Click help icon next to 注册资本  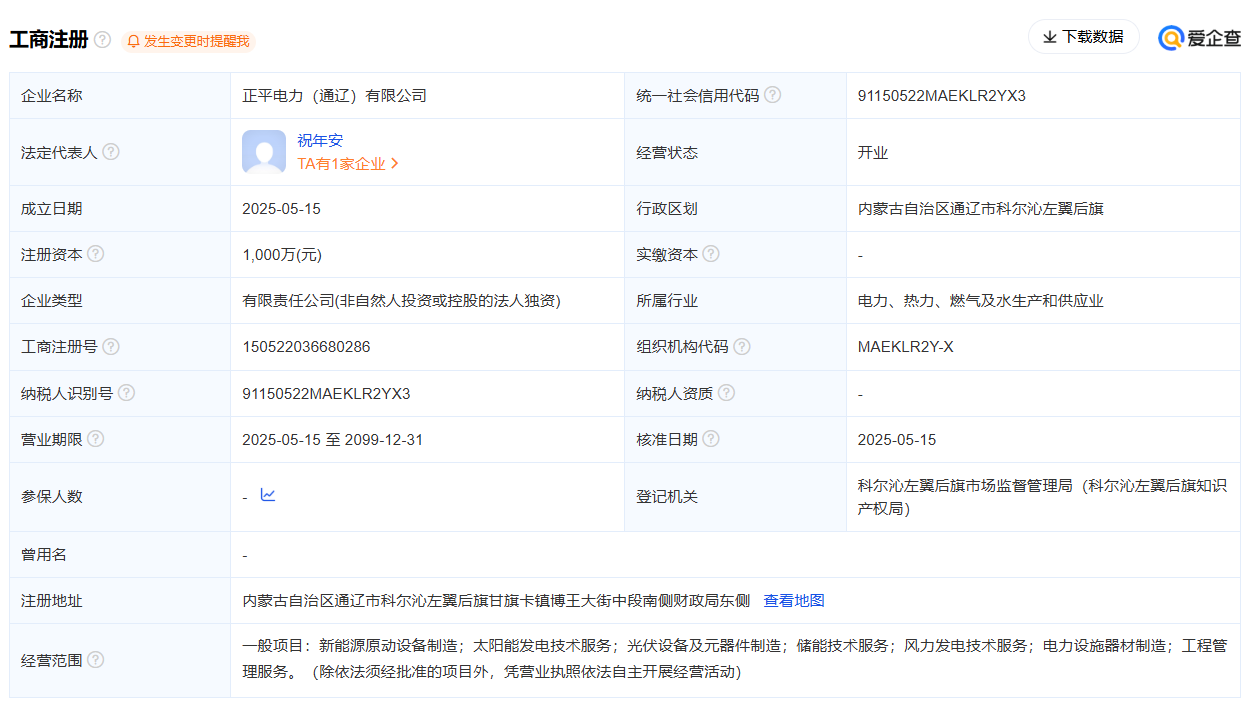pos(96,254)
